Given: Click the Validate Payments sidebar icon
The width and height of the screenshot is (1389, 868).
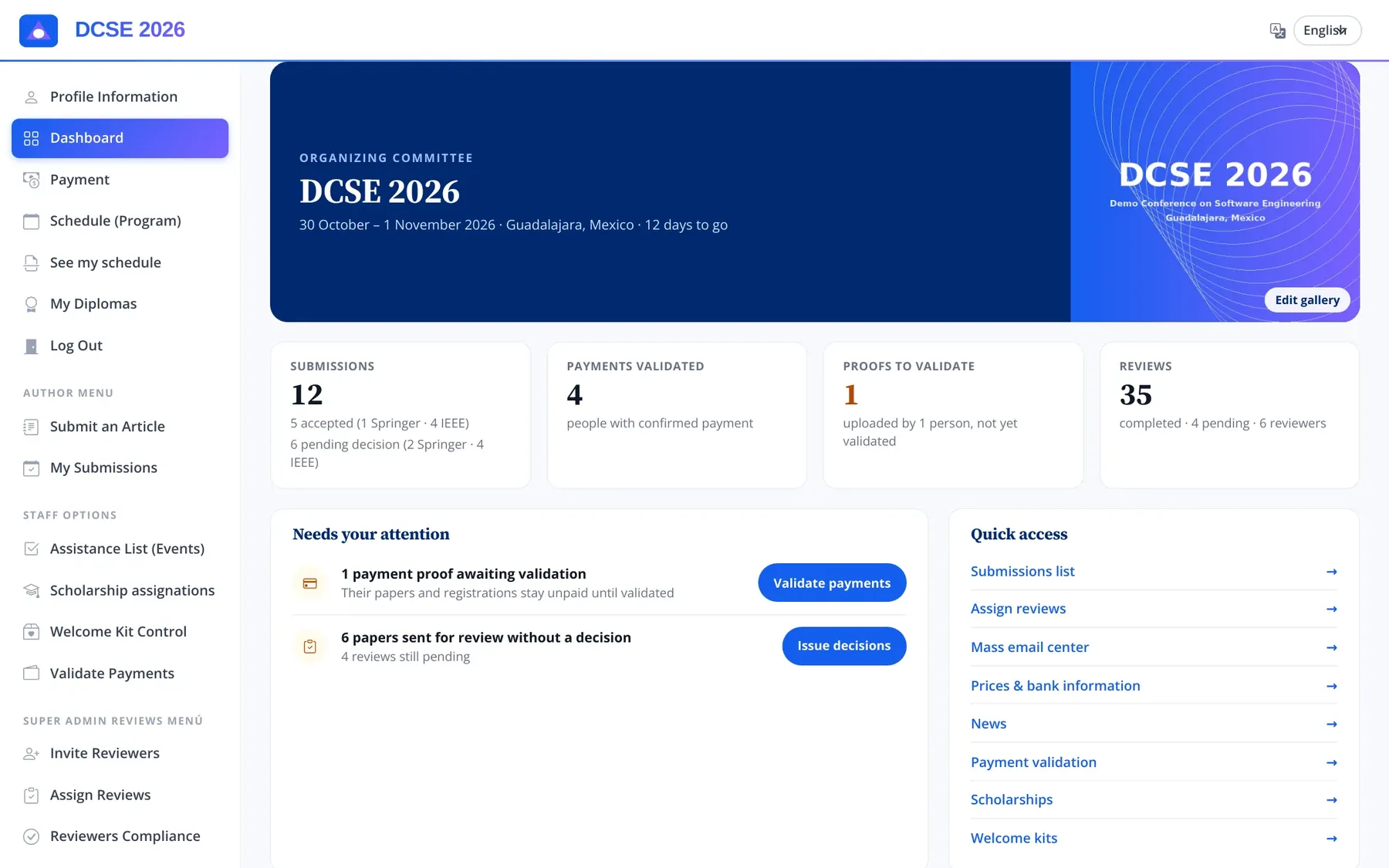Looking at the screenshot, I should pos(31,674).
